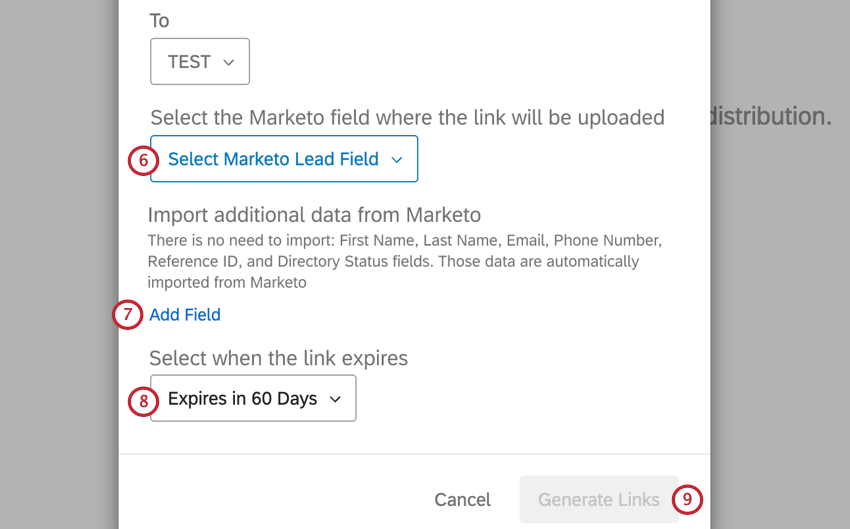This screenshot has width=850, height=529.
Task: Click the "distribution." text behind the dialog
Action: 770,116
